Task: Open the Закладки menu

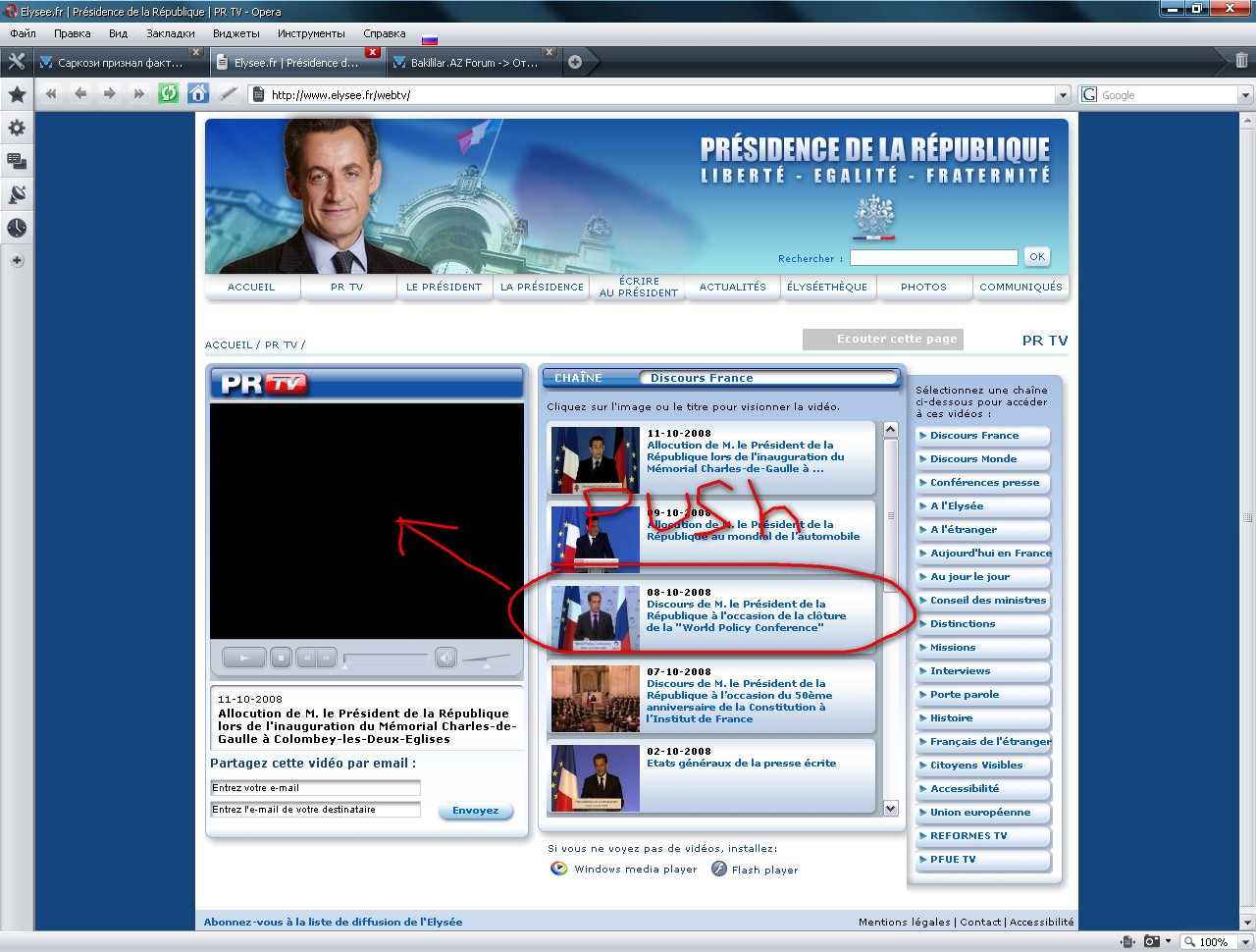Action: tap(170, 33)
